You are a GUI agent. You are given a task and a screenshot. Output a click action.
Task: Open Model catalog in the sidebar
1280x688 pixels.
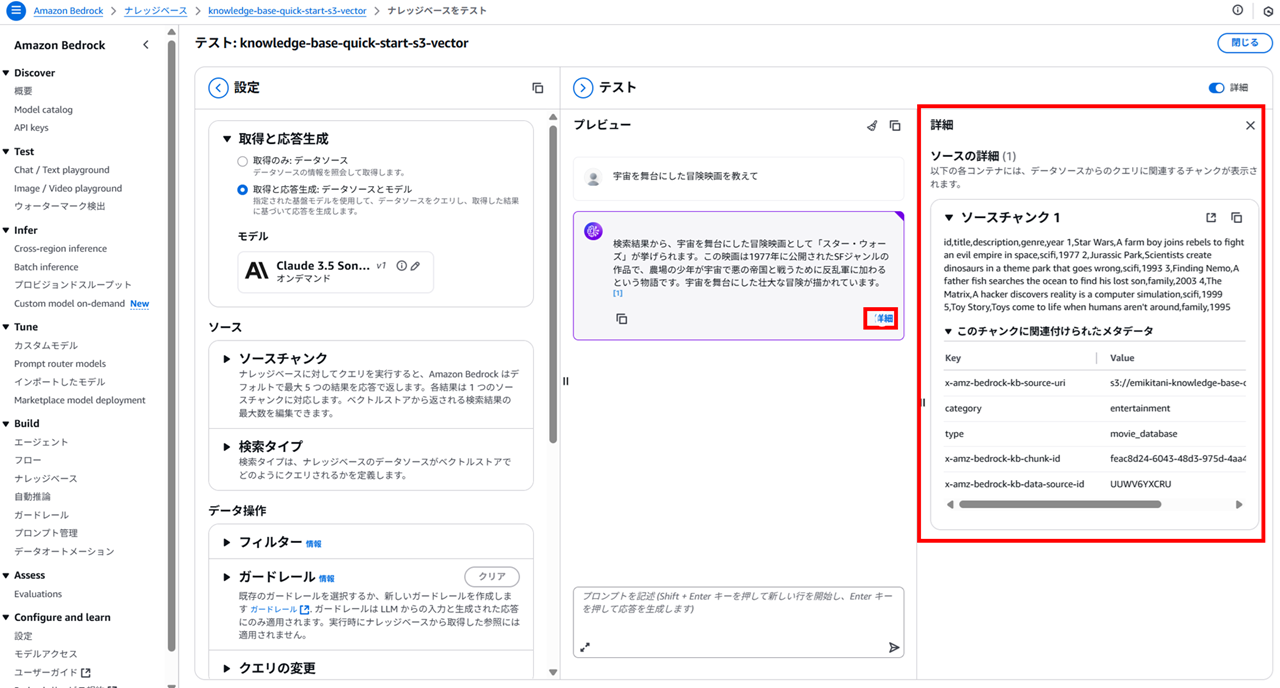point(43,110)
